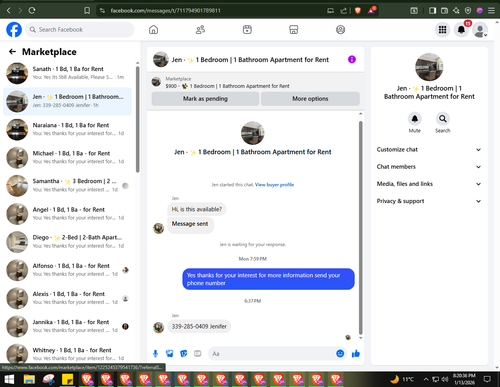Open Naraiana 1 Bd, 1 Ba conversation
The width and height of the screenshot is (500, 387).
click(67, 129)
